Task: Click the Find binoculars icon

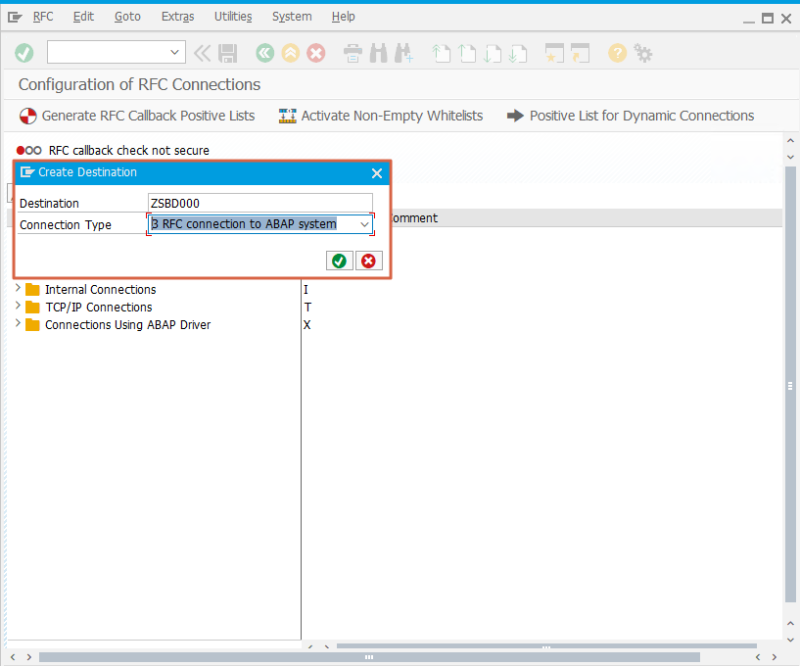Action: [x=378, y=53]
